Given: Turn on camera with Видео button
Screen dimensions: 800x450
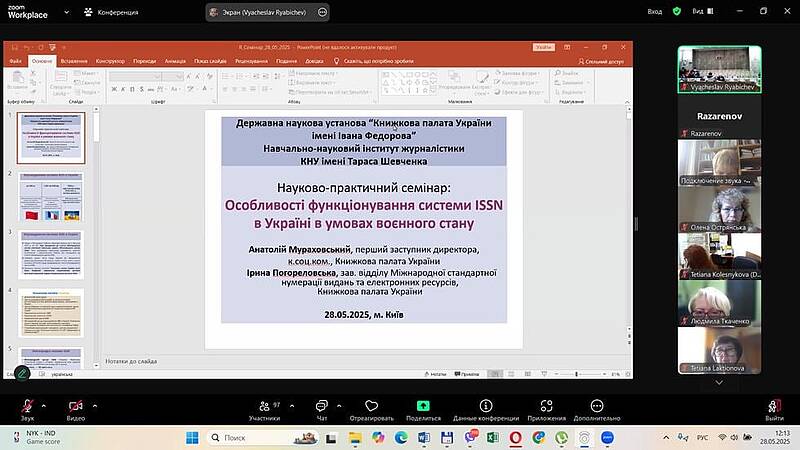Looking at the screenshot, I should tap(75, 408).
